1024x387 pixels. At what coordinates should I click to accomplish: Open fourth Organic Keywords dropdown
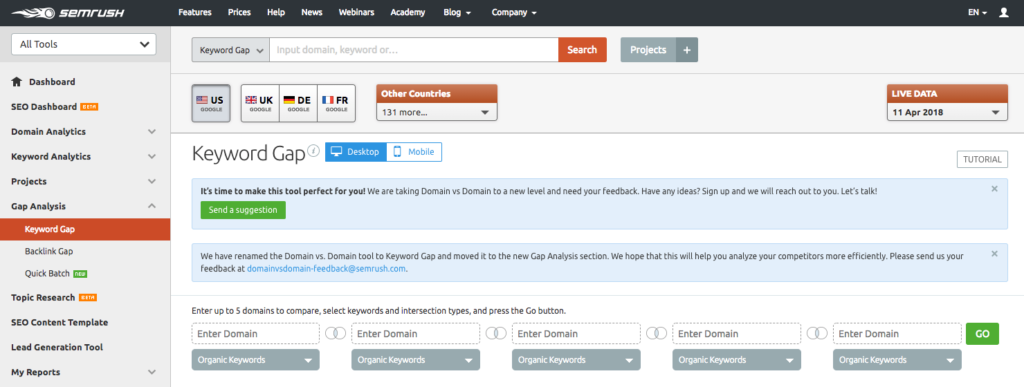click(x=737, y=360)
